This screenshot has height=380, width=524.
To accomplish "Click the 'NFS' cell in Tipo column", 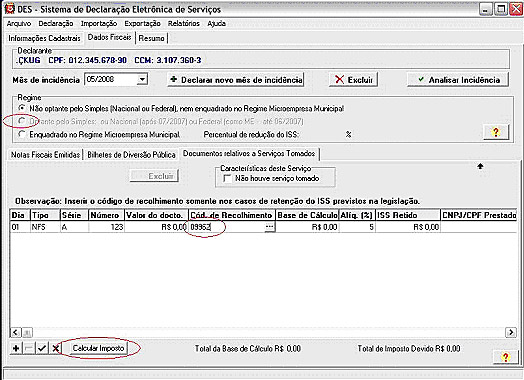I will tap(45, 227).
